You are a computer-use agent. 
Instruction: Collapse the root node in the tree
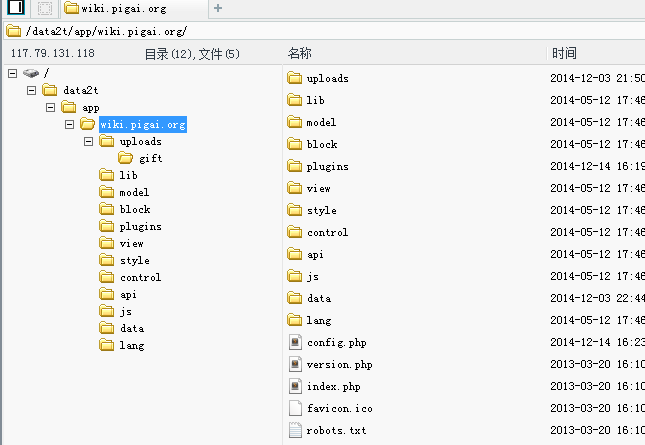click(13, 73)
